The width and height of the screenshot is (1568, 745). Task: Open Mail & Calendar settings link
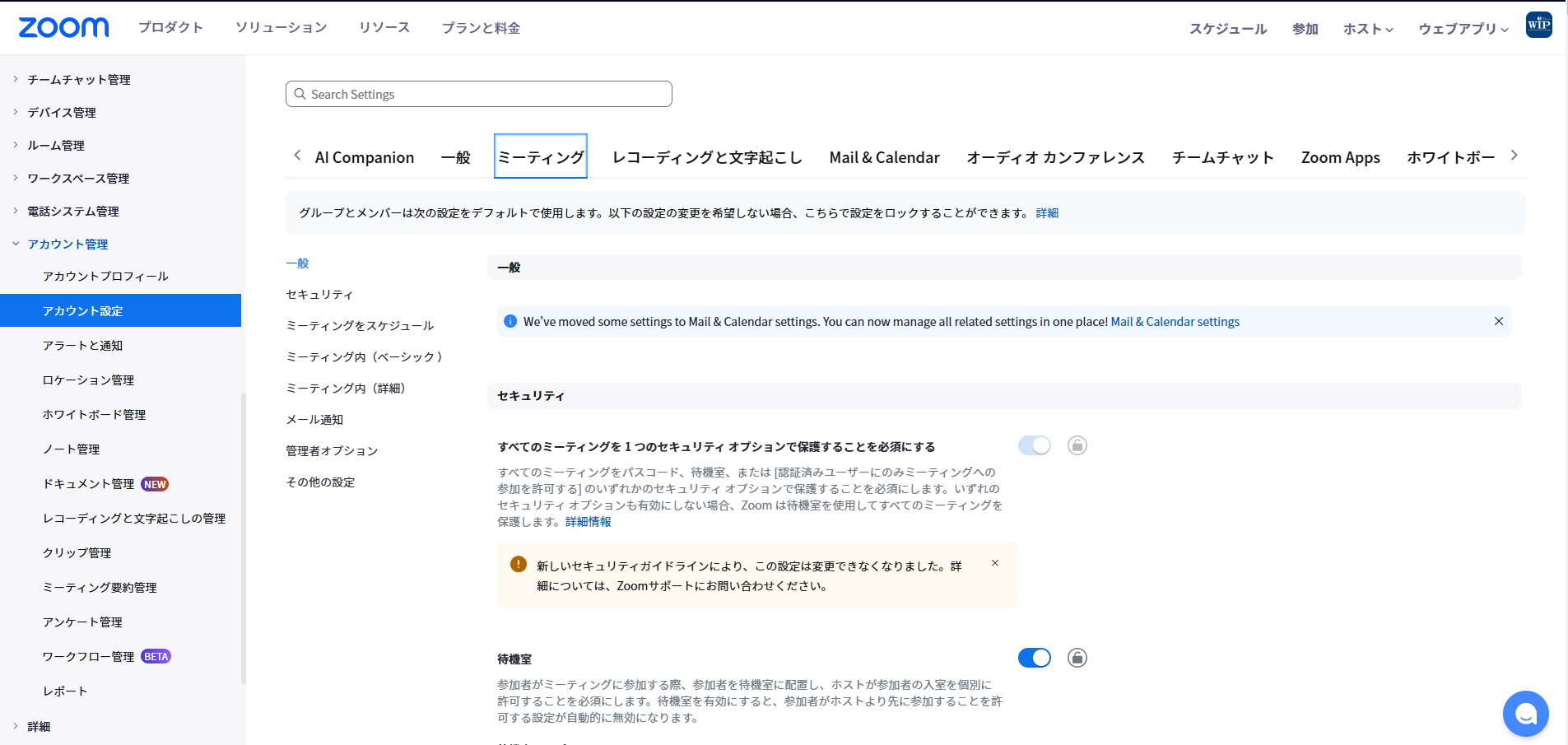[1175, 321]
